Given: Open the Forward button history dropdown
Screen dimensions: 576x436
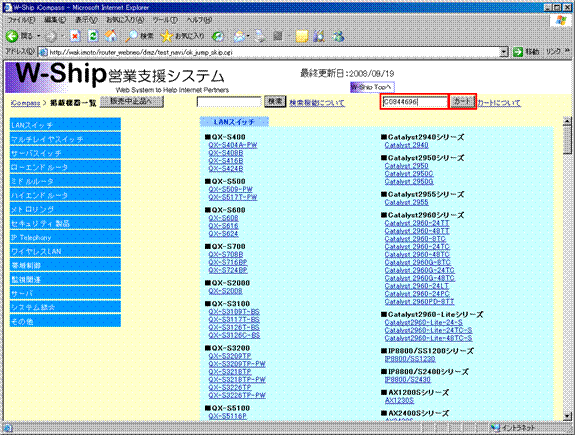Looking at the screenshot, I should point(63,36).
